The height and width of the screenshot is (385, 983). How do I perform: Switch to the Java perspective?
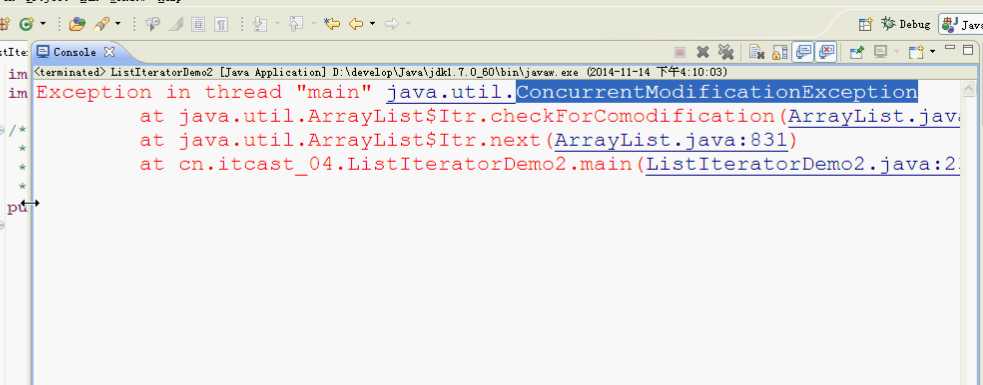click(962, 24)
